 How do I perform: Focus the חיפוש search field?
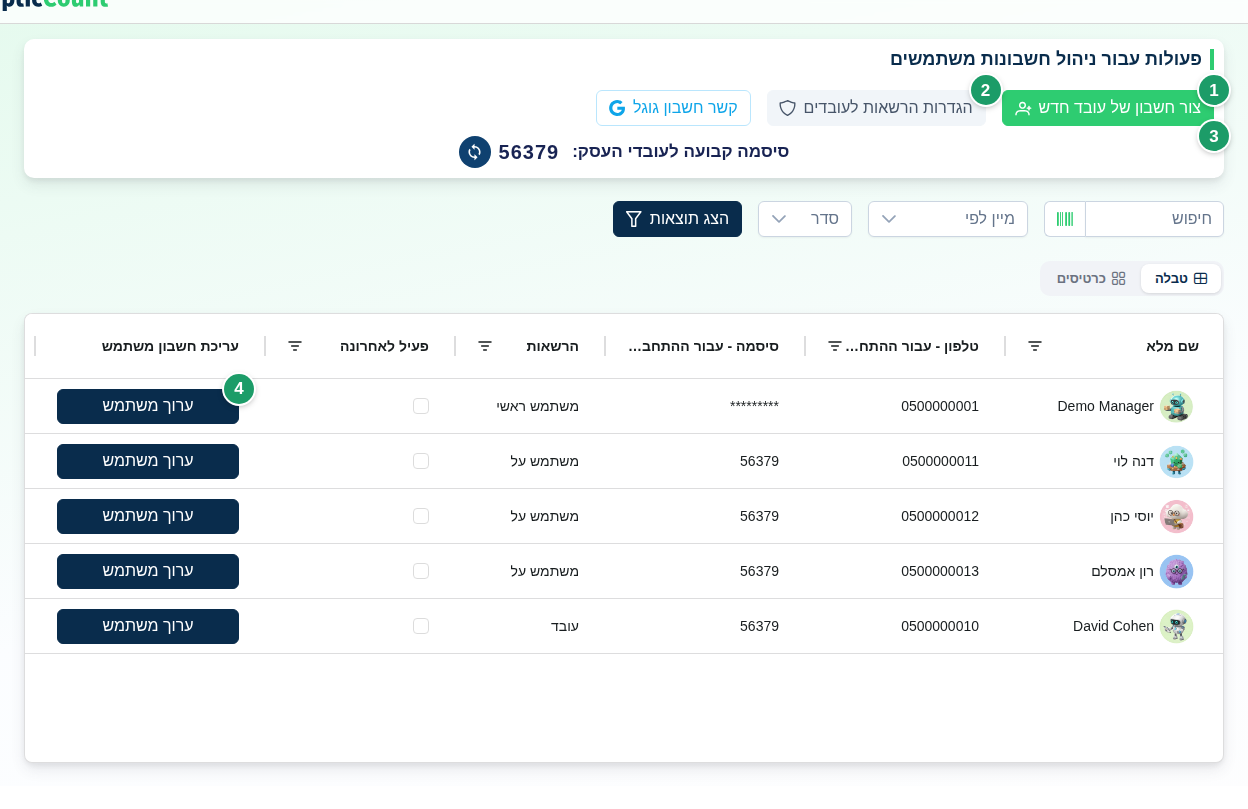[1154, 219]
